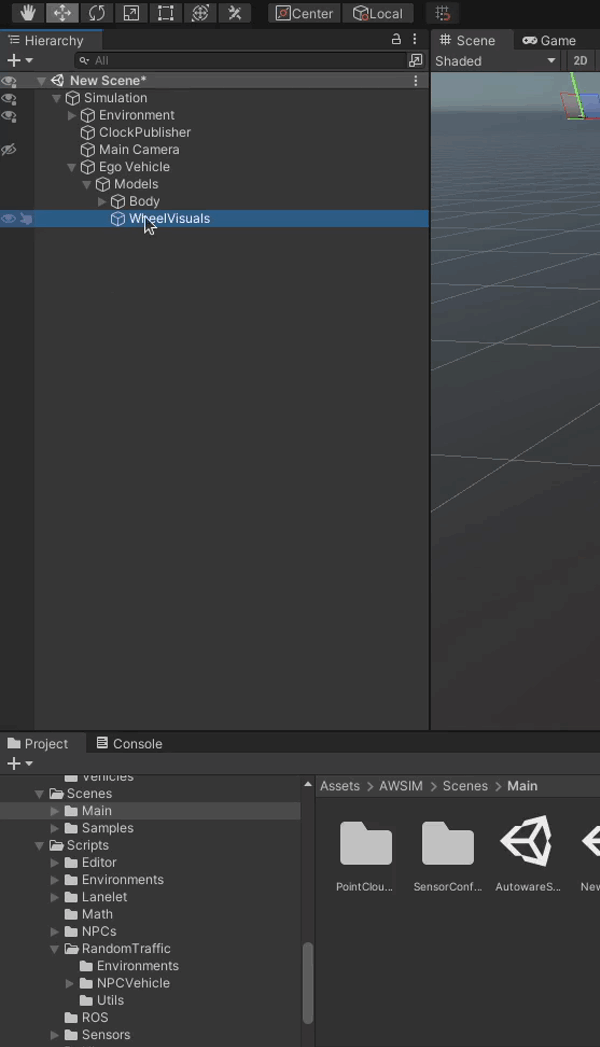Expand the NPCs folder
Screen dimensions: 600x1047
[55, 931]
